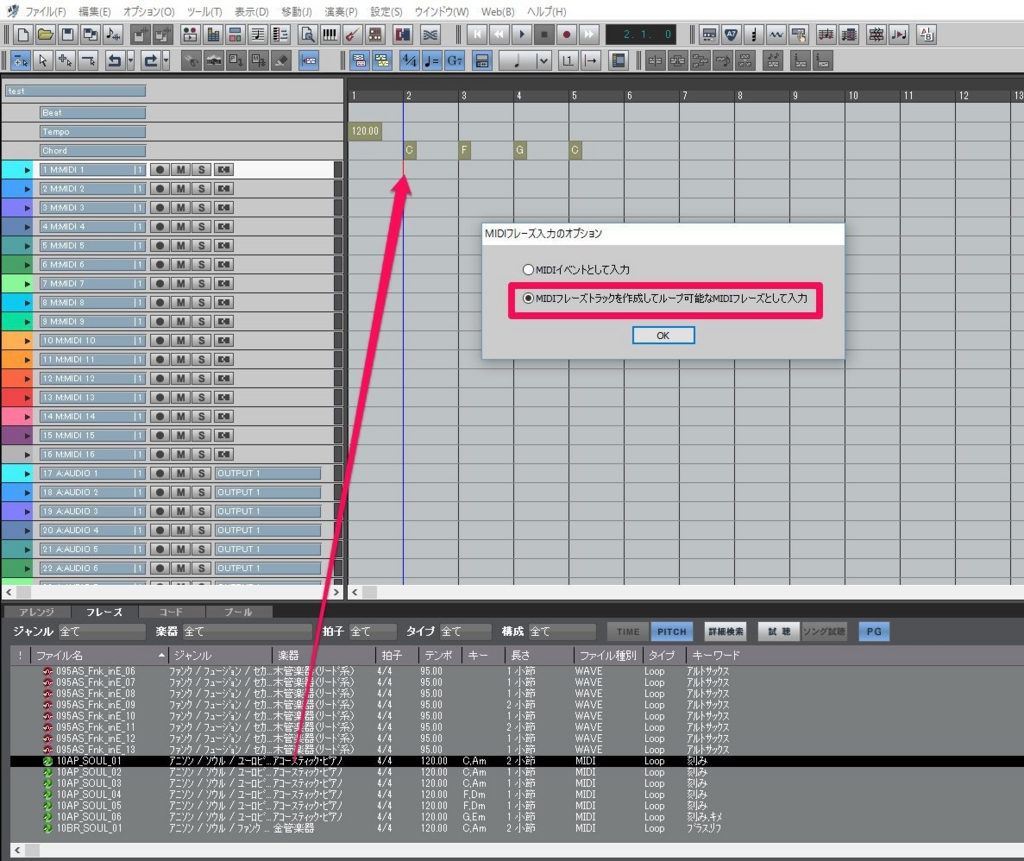Open a file with folder icon
1024x861 pixels.
coord(45,35)
